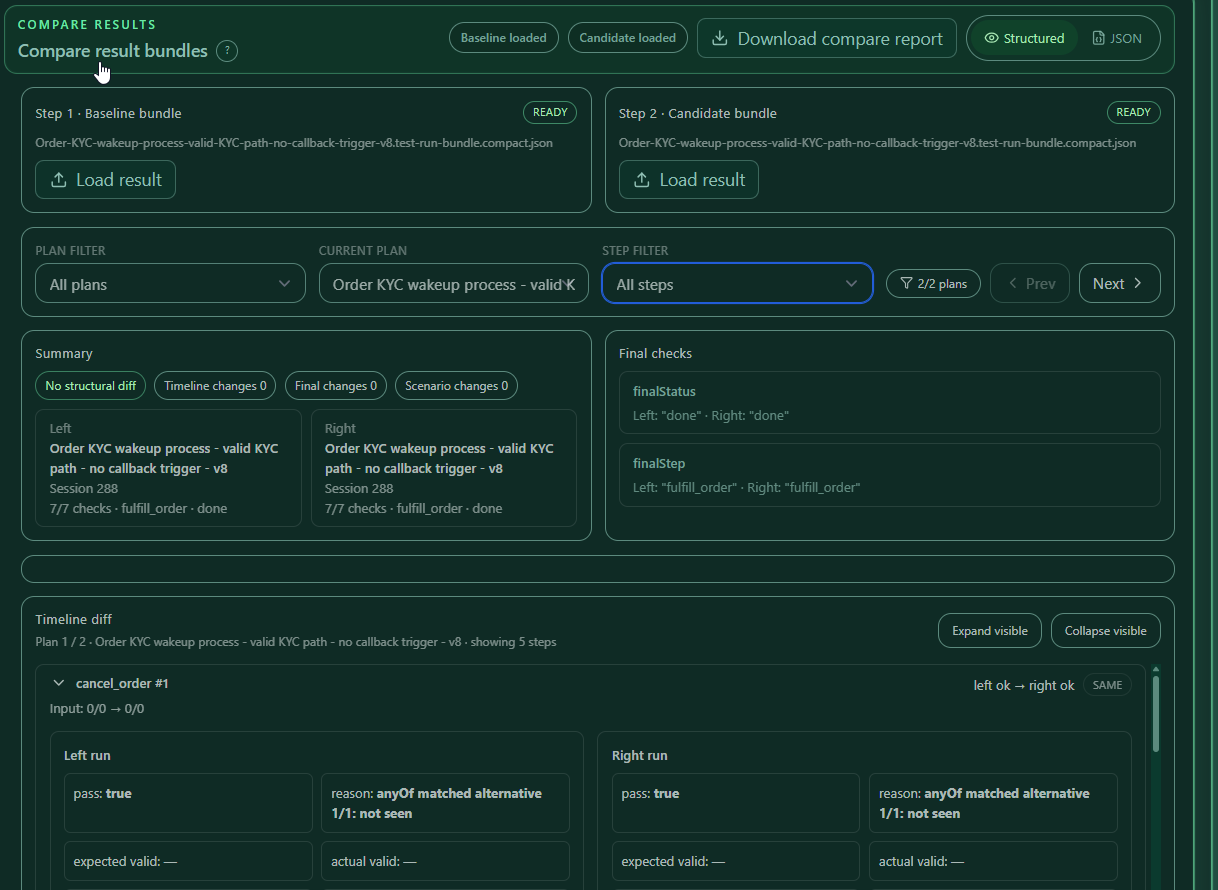Load result for baseline bundle

click(105, 180)
